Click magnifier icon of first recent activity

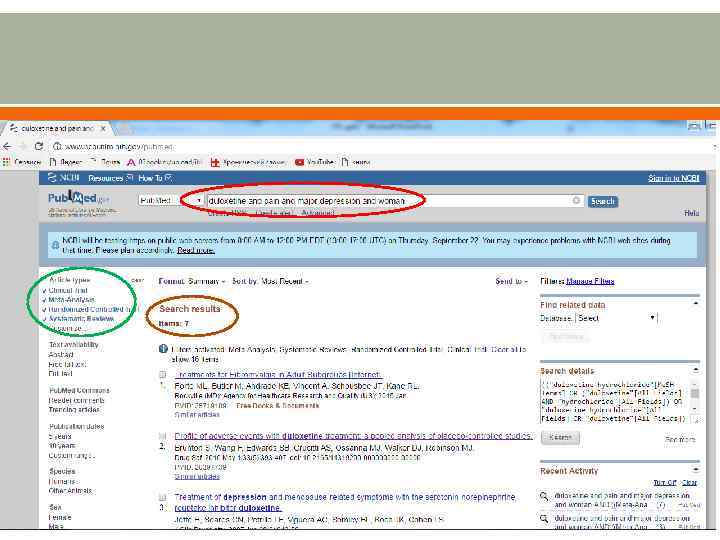coord(544,496)
